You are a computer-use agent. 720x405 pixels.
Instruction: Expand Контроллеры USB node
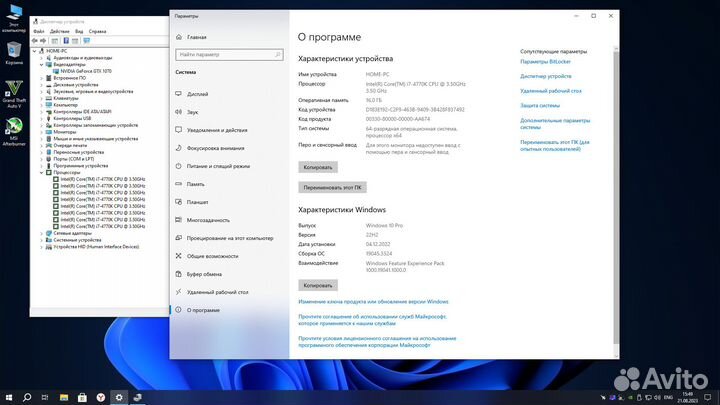coord(41,118)
